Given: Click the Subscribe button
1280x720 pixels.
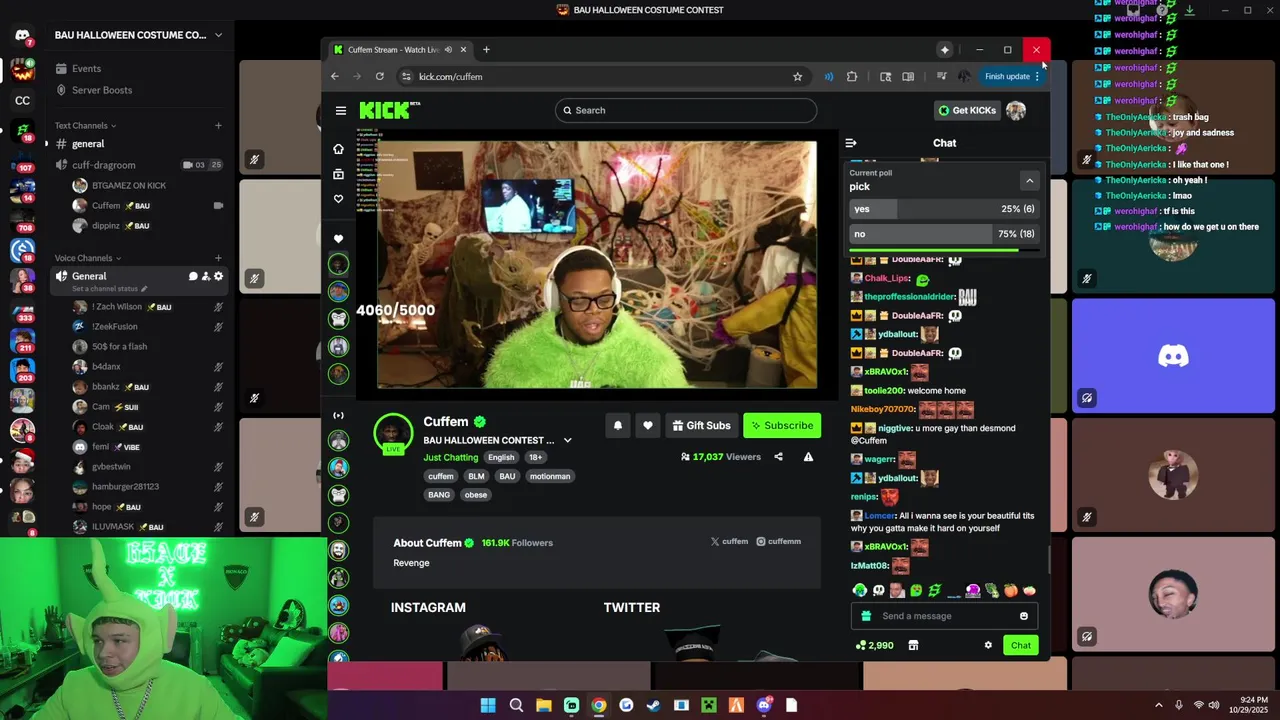Looking at the screenshot, I should coord(782,425).
